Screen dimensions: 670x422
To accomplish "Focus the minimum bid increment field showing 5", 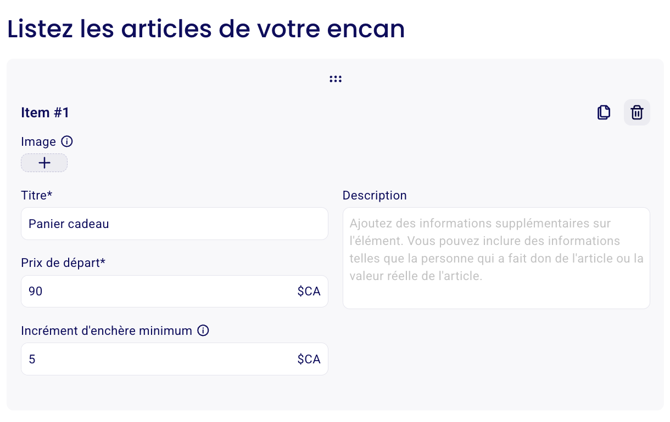I will click(174, 359).
